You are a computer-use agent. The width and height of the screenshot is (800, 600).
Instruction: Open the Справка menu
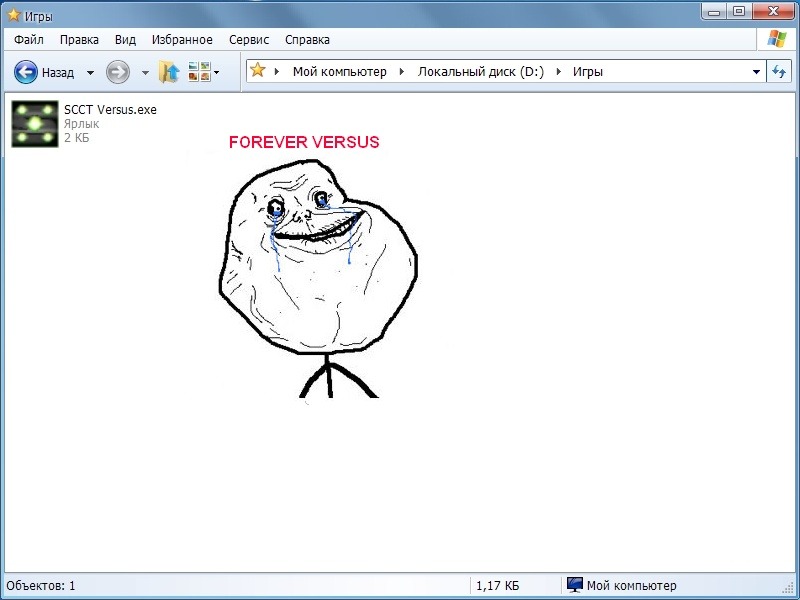coord(307,40)
